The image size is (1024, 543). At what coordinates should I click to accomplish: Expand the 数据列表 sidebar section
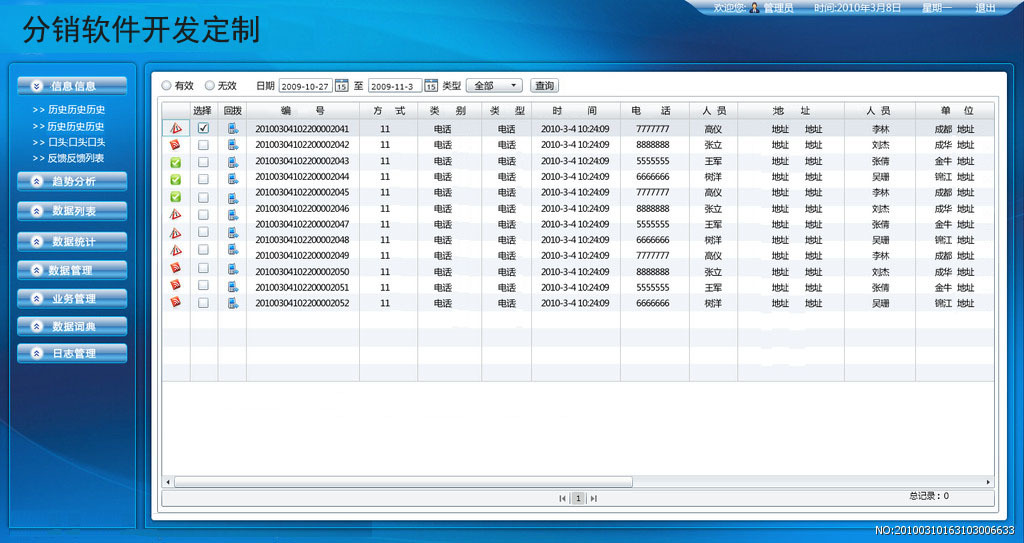coord(72,211)
